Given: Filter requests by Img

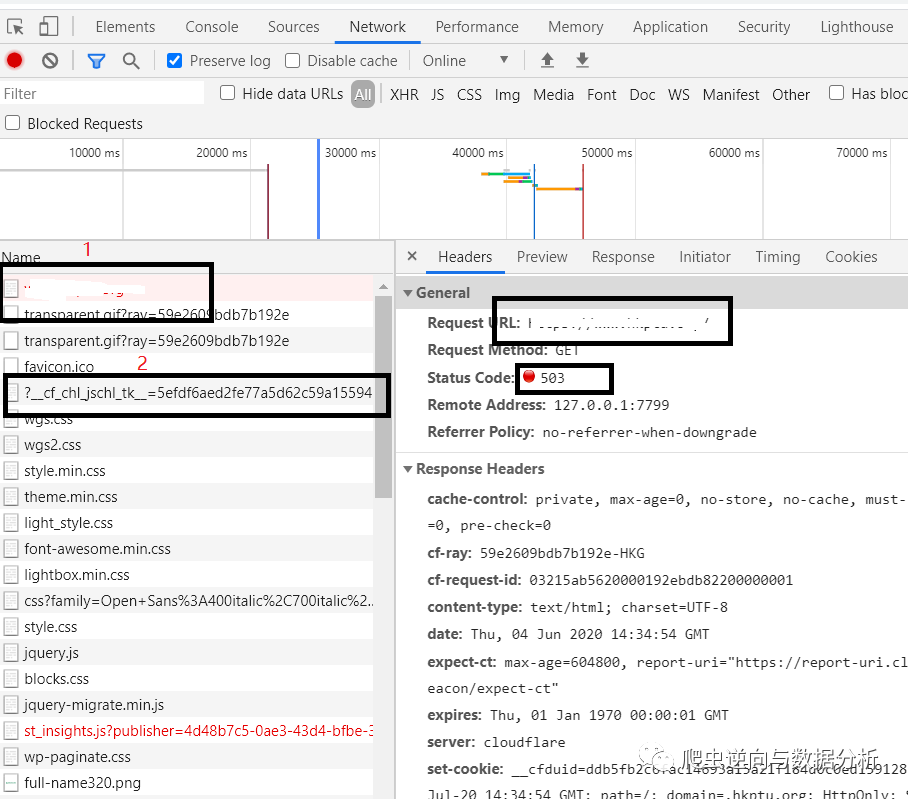Looking at the screenshot, I should 507,94.
